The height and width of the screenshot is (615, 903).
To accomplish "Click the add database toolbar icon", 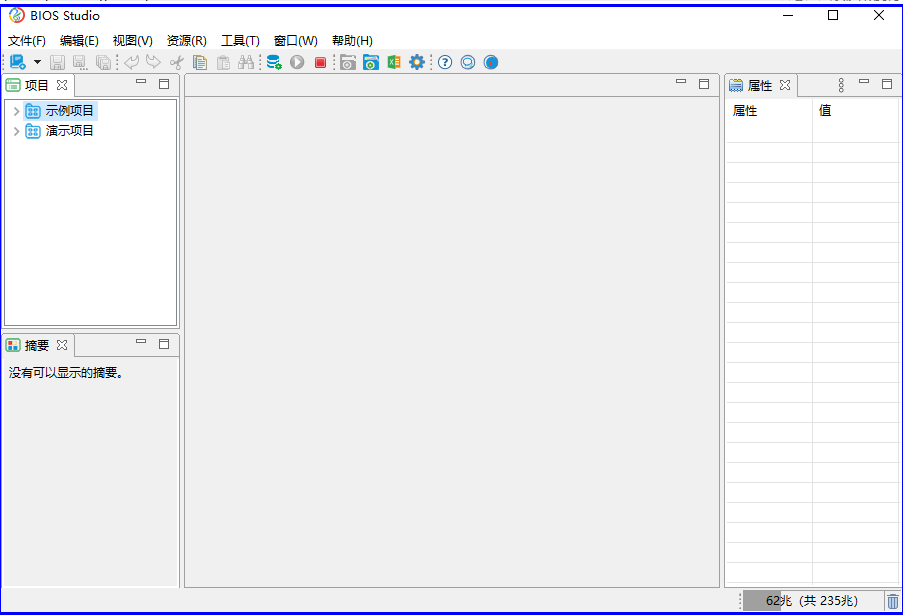I will (273, 62).
